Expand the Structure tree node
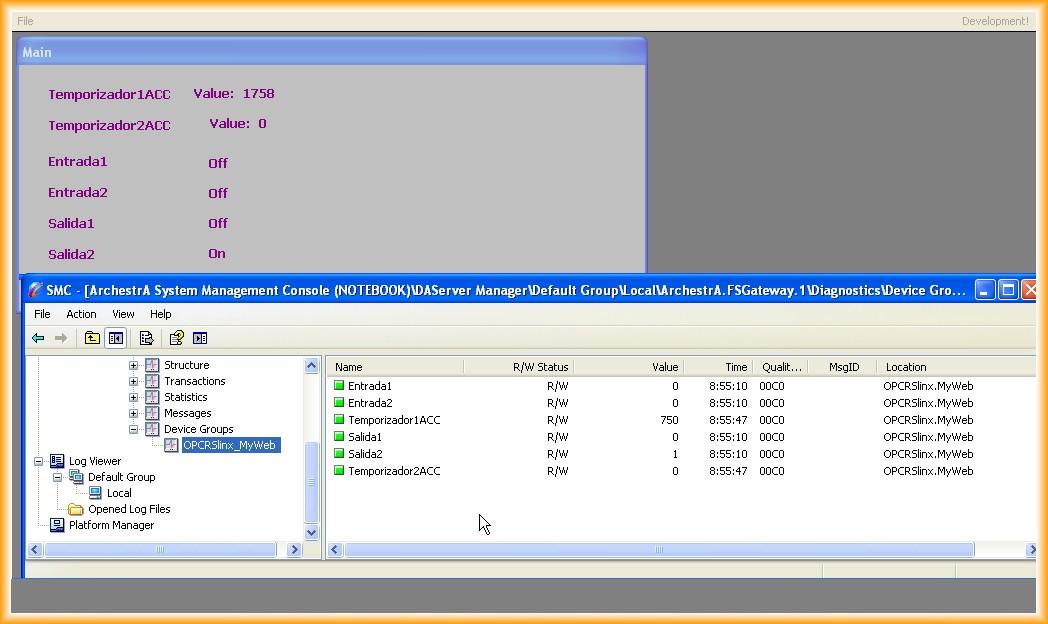This screenshot has height=624, width=1048. coord(134,365)
